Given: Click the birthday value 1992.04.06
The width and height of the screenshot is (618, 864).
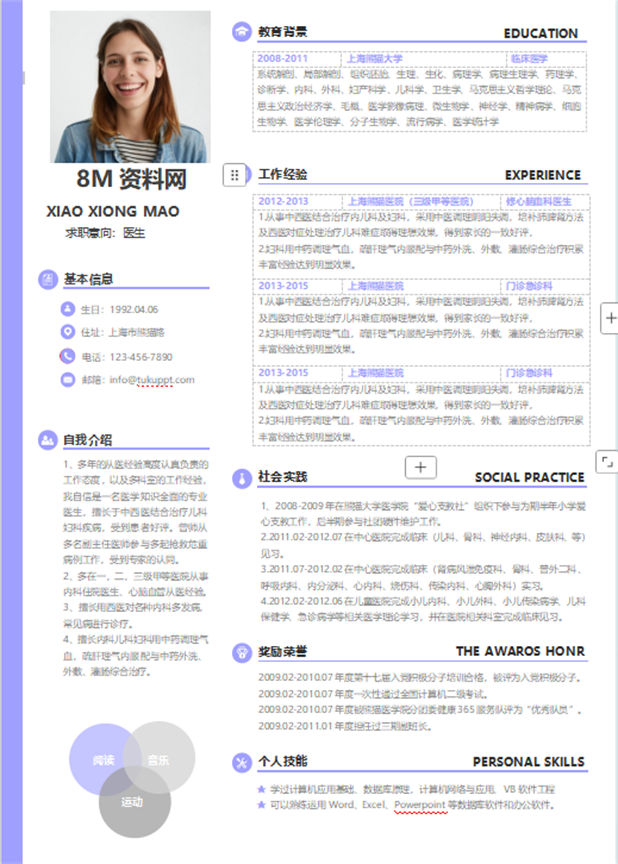Looking at the screenshot, I should [134, 309].
